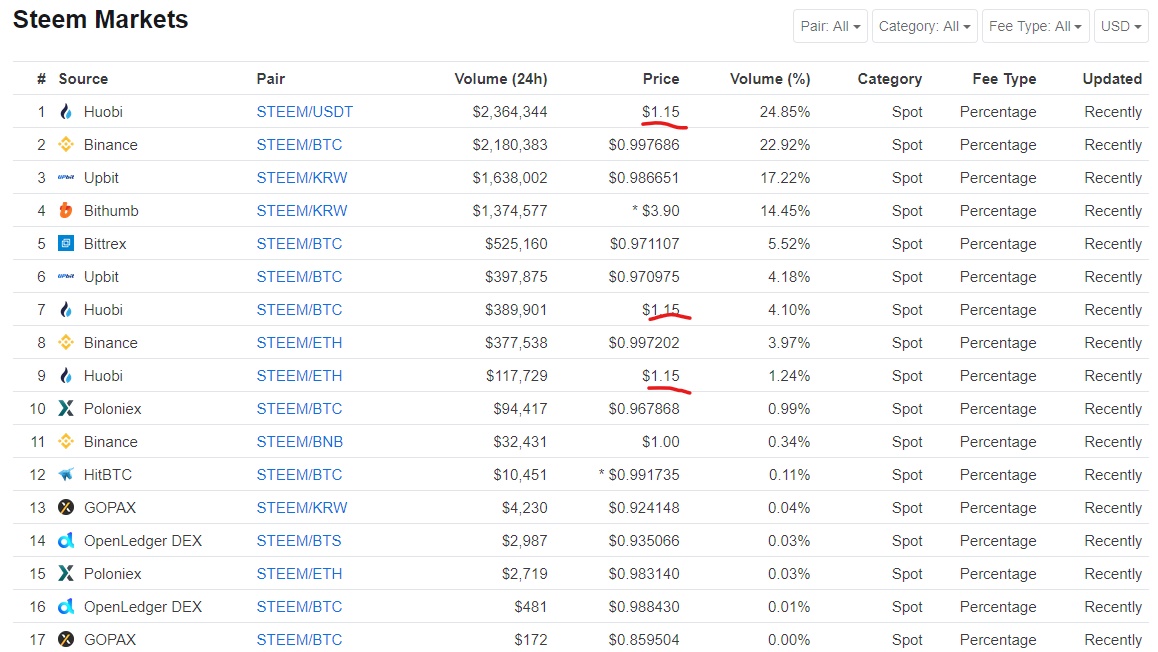Click the OpenLedger DEX logo in row 14

66,541
